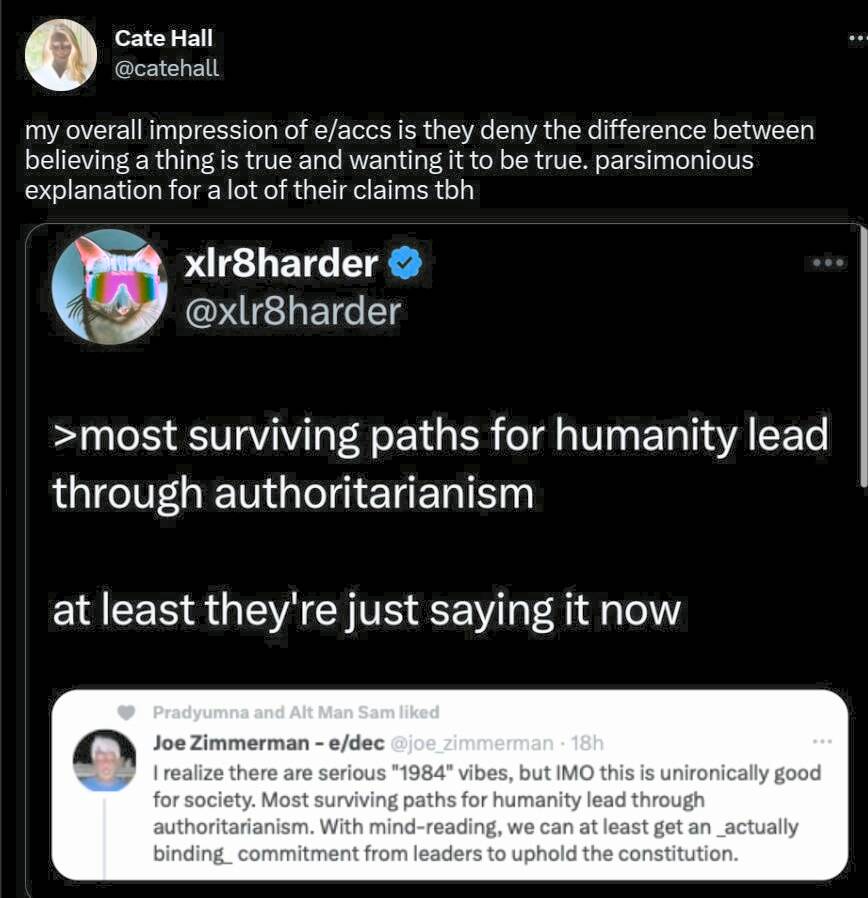Click the "at least they're just saying it now" line

pyautogui.click(x=366, y=611)
